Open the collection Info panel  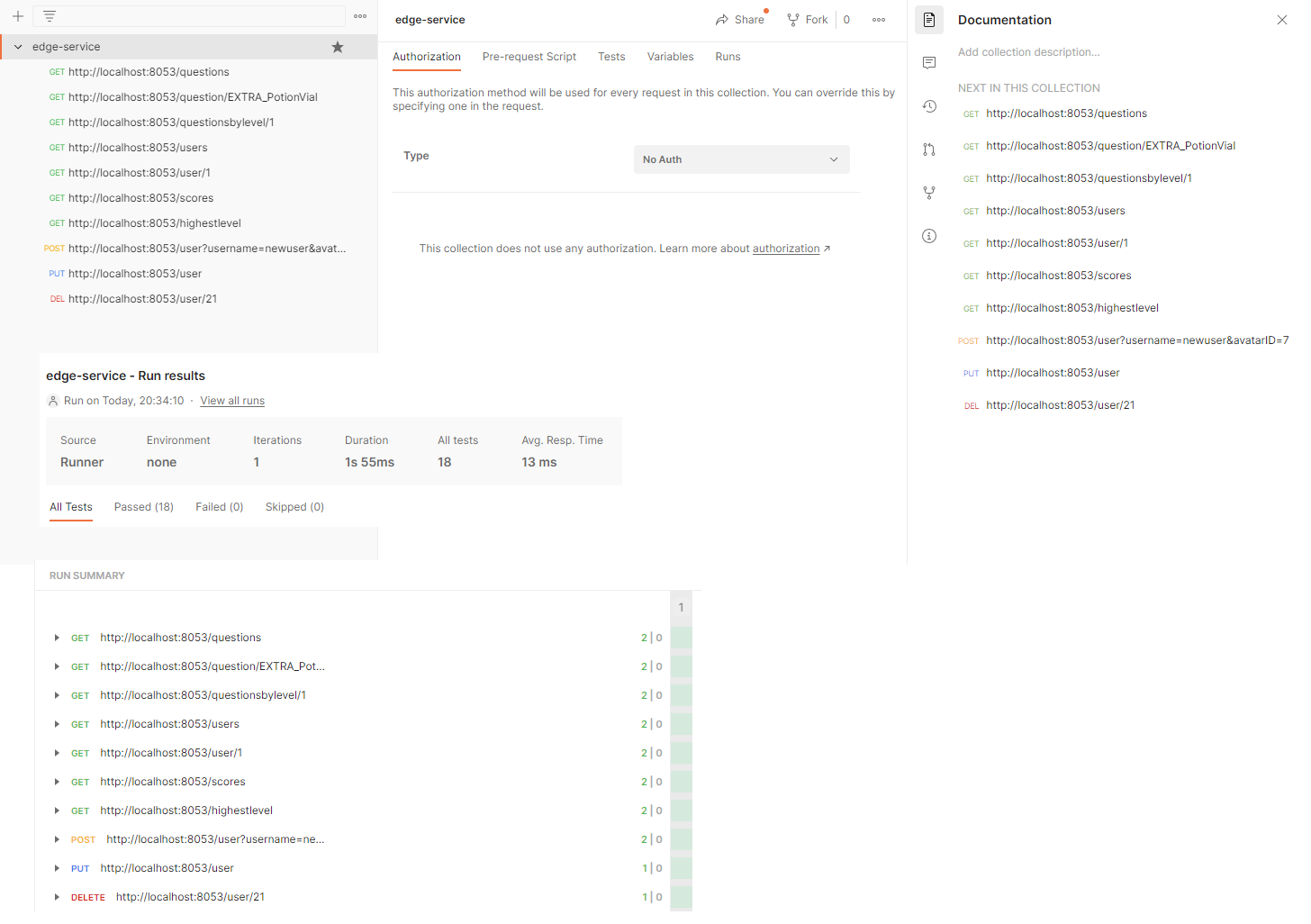pyautogui.click(x=929, y=235)
